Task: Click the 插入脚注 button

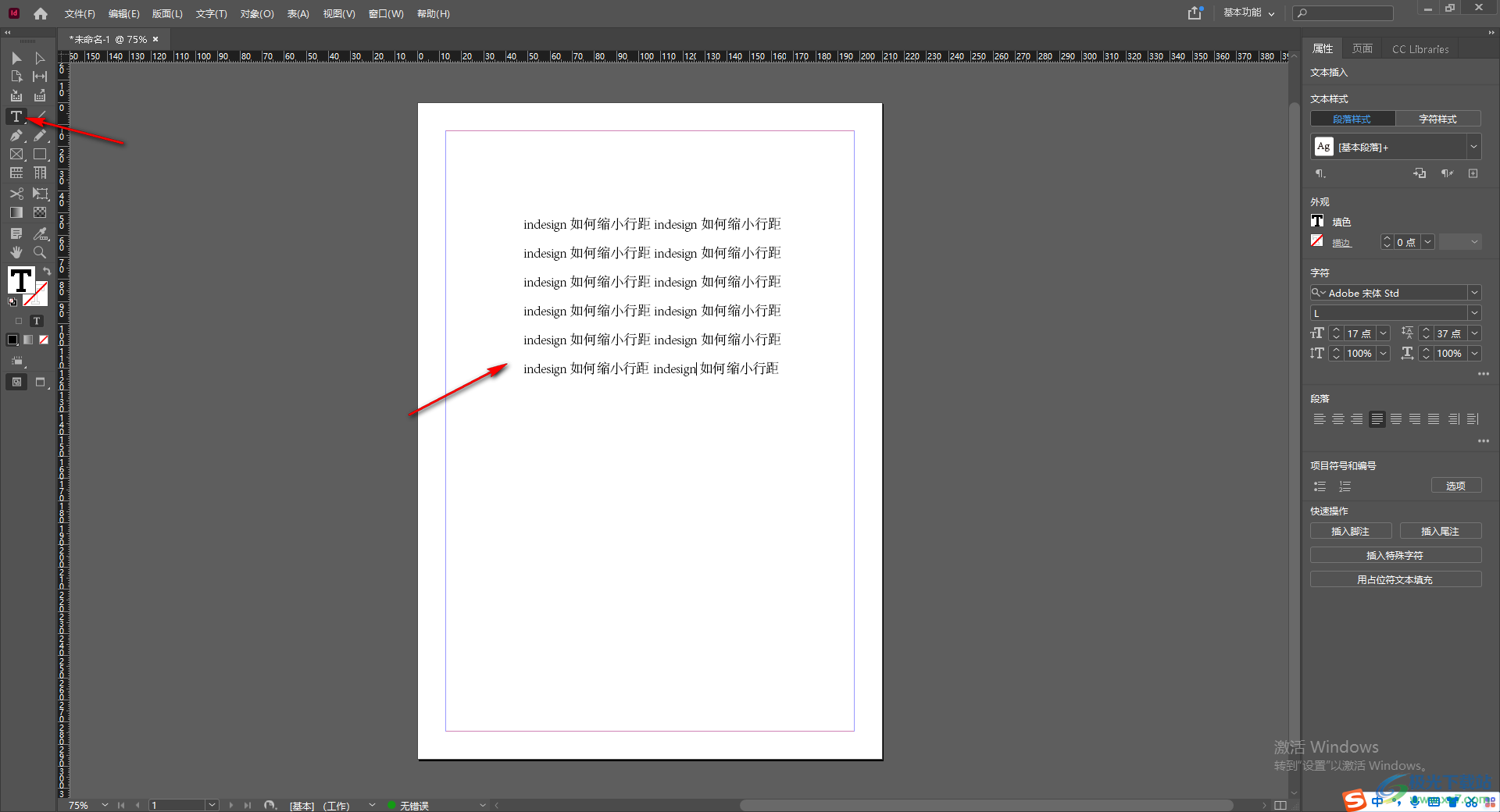Action: point(1350,531)
